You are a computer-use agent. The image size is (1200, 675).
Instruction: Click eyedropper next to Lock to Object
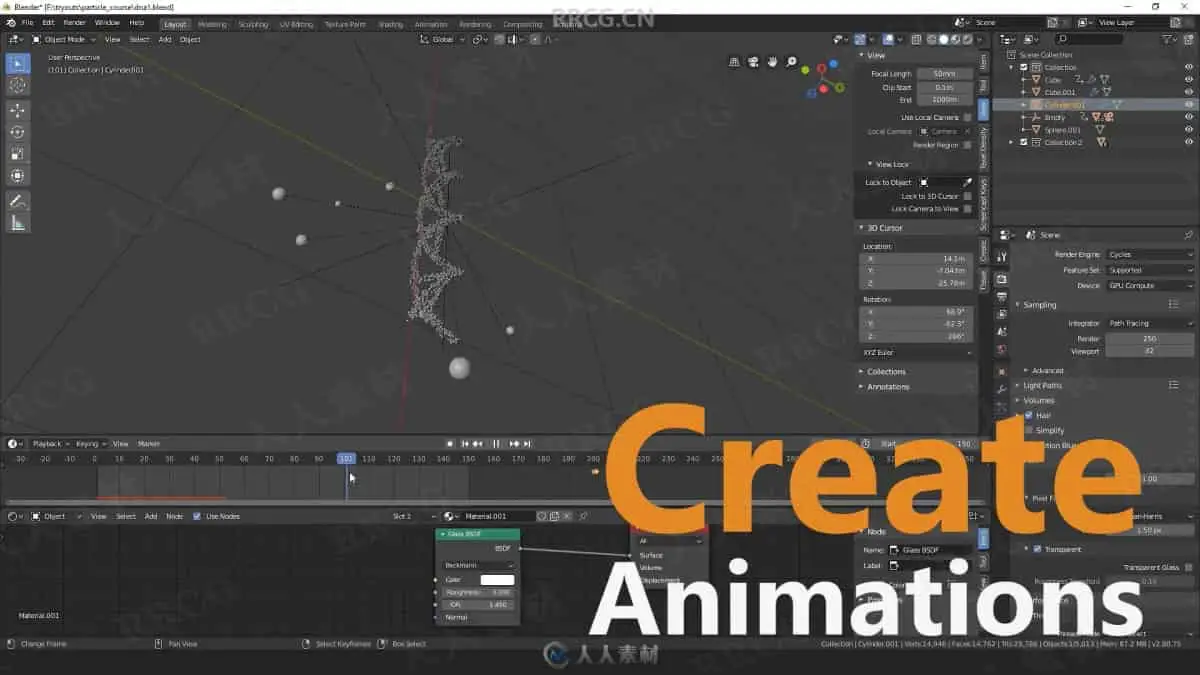tap(967, 182)
